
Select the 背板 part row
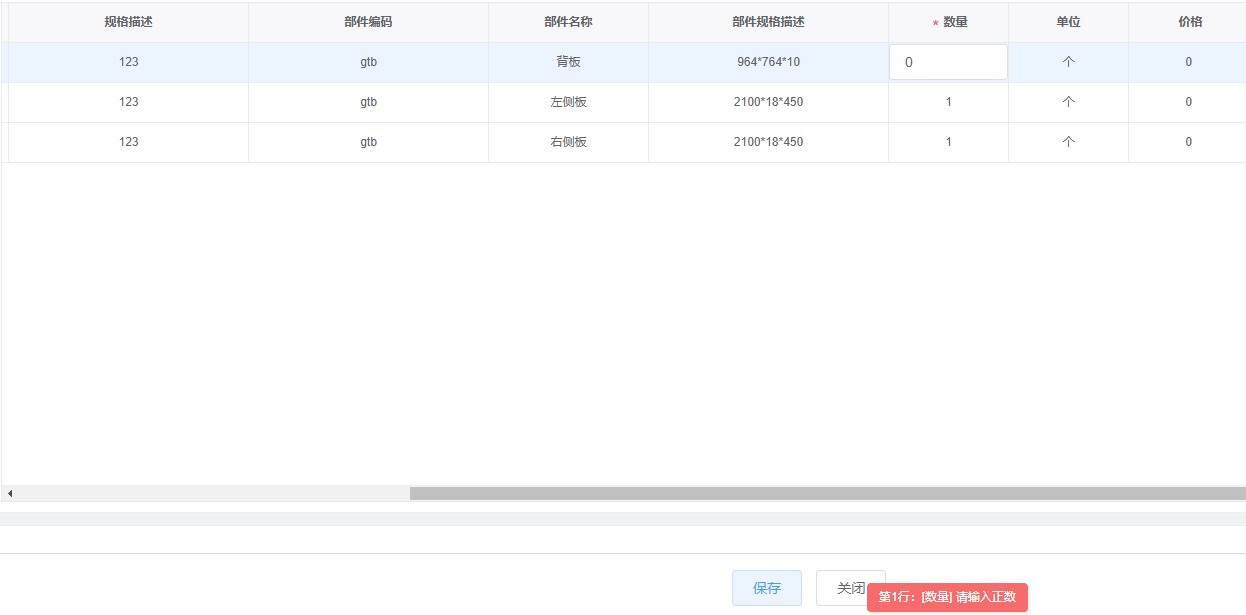[x=568, y=61]
